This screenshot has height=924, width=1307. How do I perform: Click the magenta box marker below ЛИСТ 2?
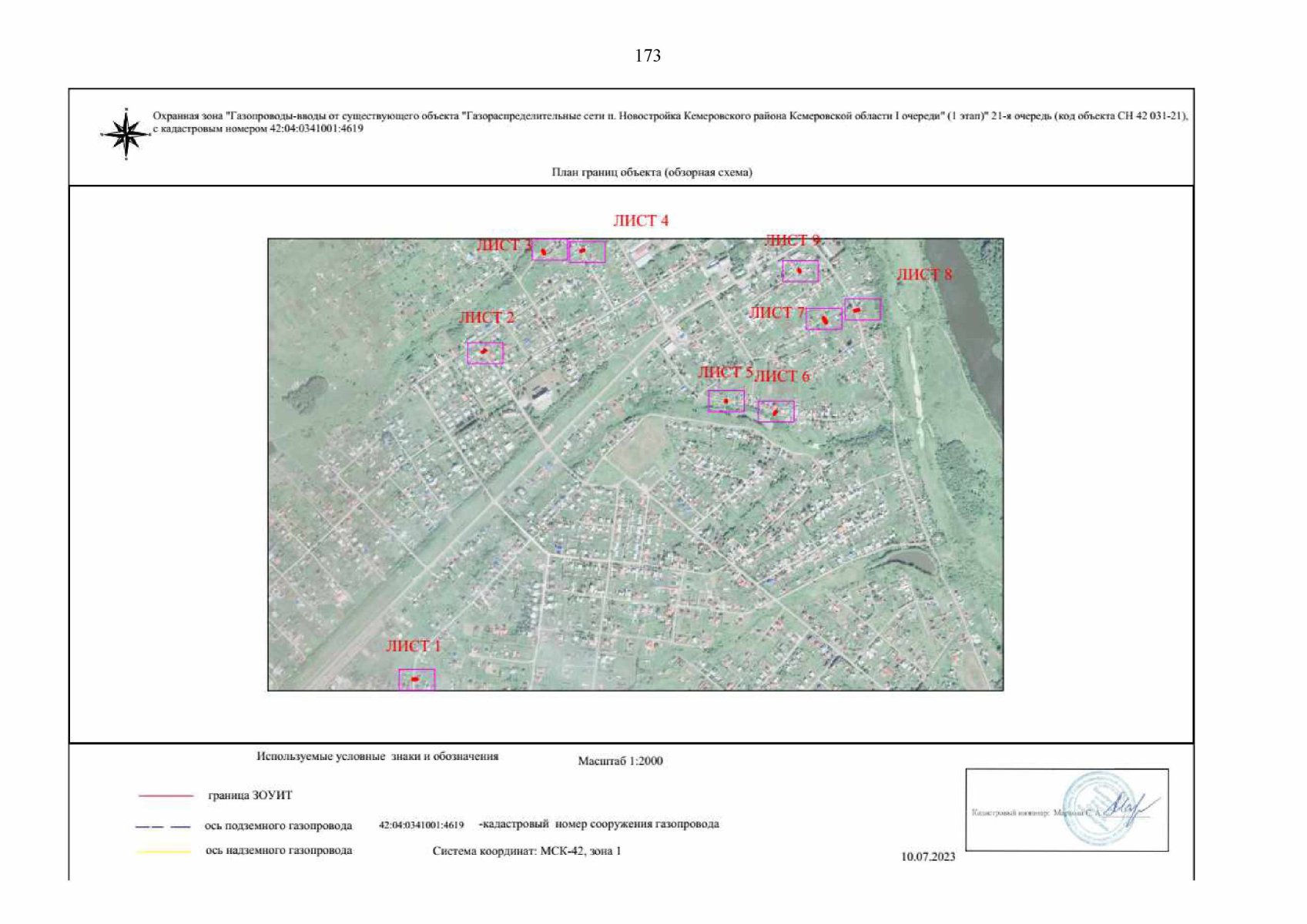[485, 353]
